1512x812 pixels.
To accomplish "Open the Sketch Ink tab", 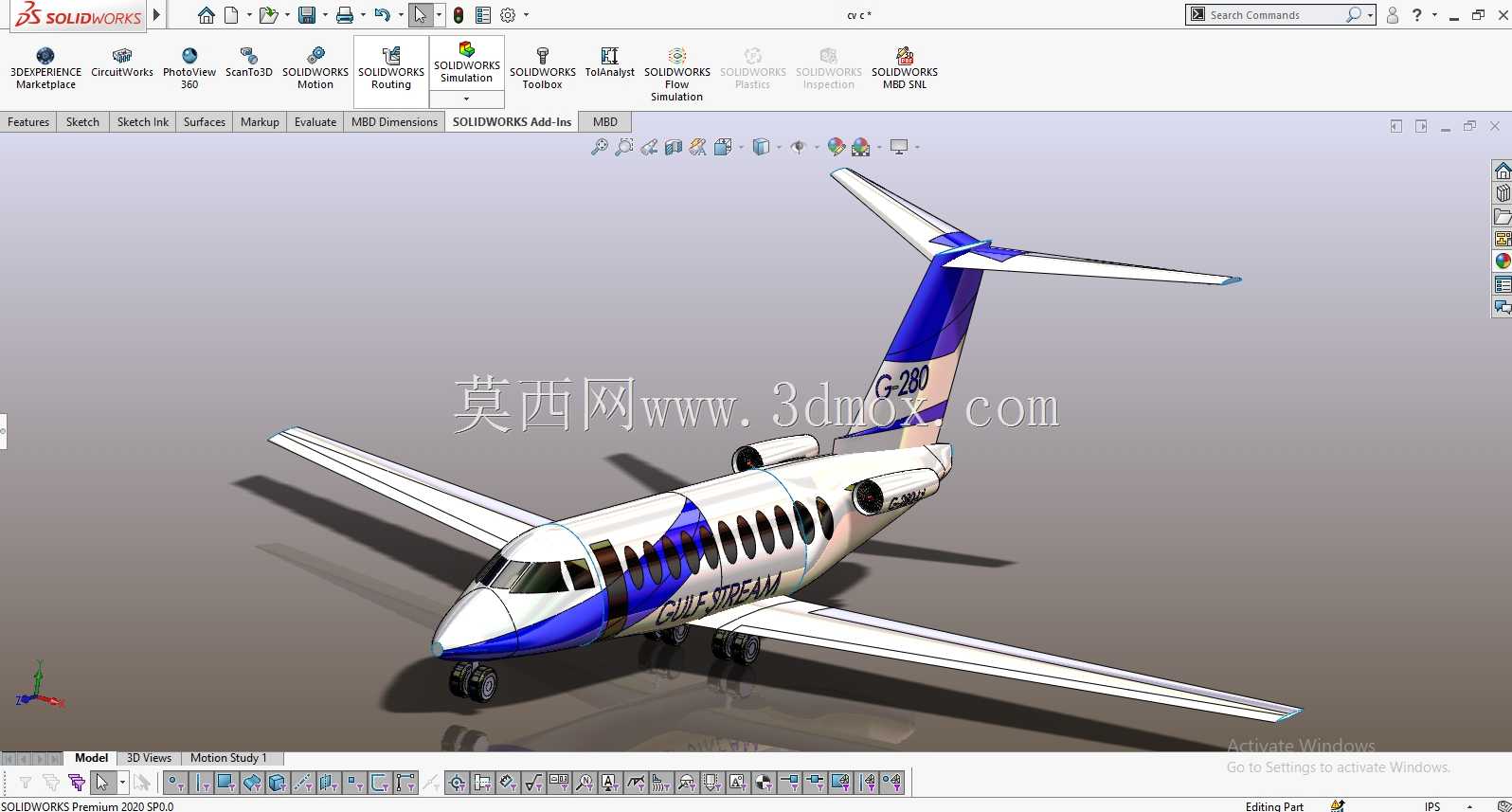I will [143, 122].
